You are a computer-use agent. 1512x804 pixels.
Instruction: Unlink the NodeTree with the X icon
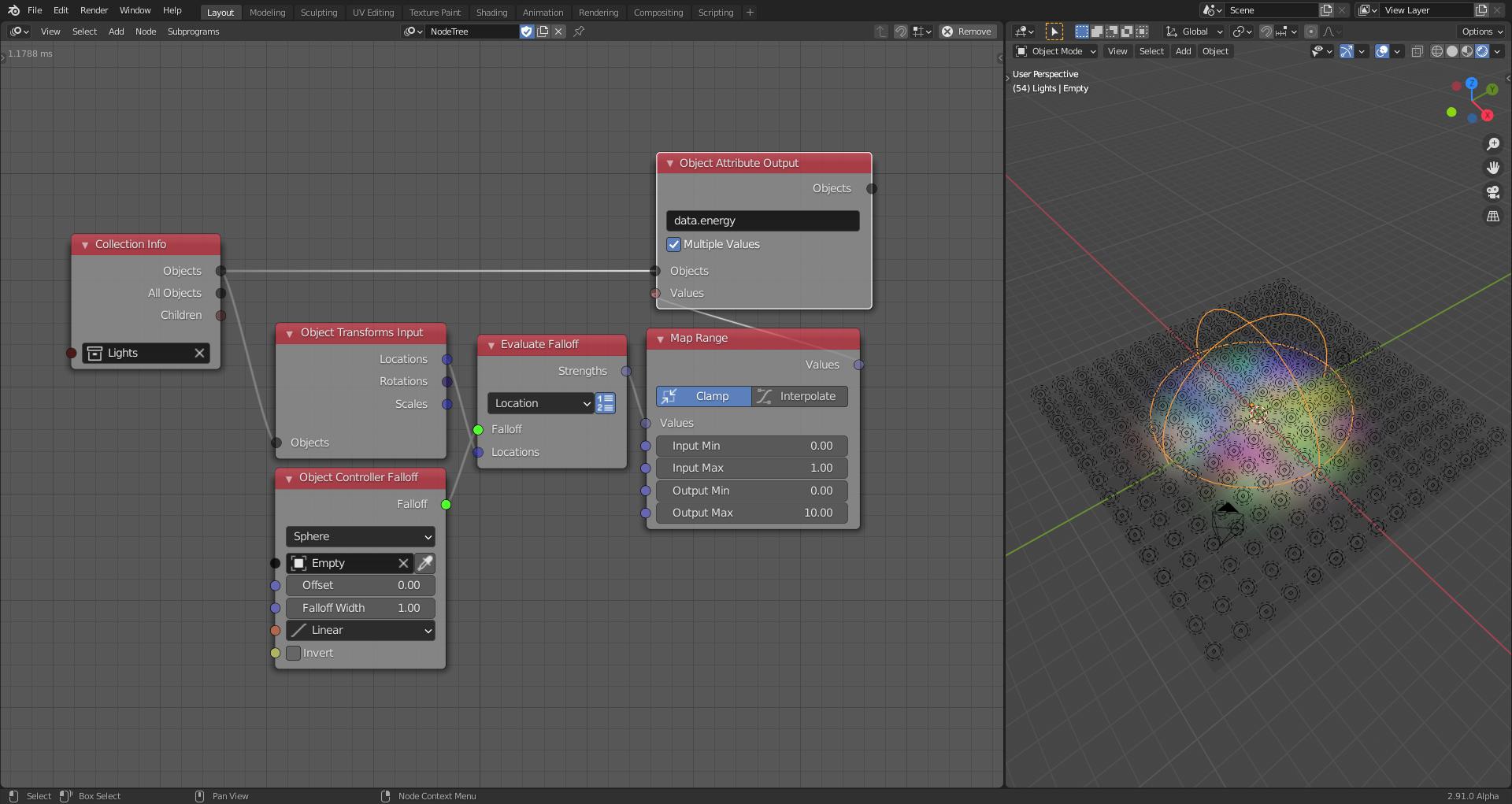(558, 31)
